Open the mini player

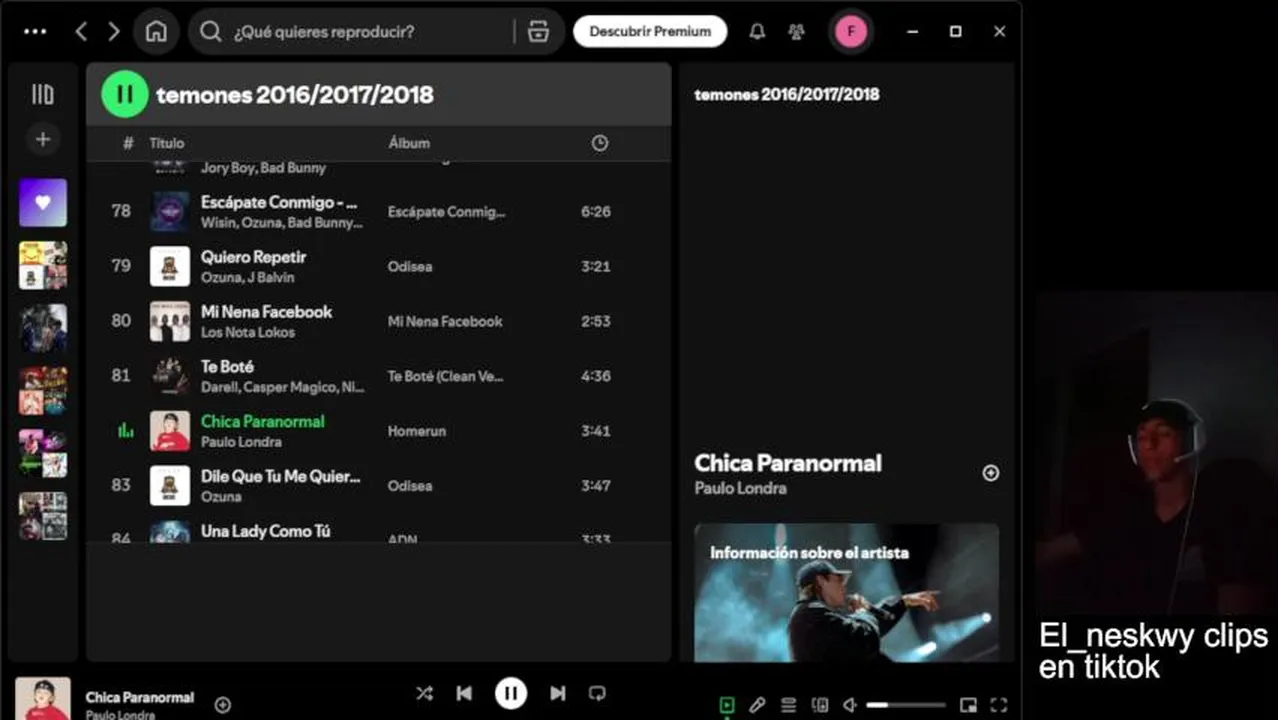click(x=967, y=705)
